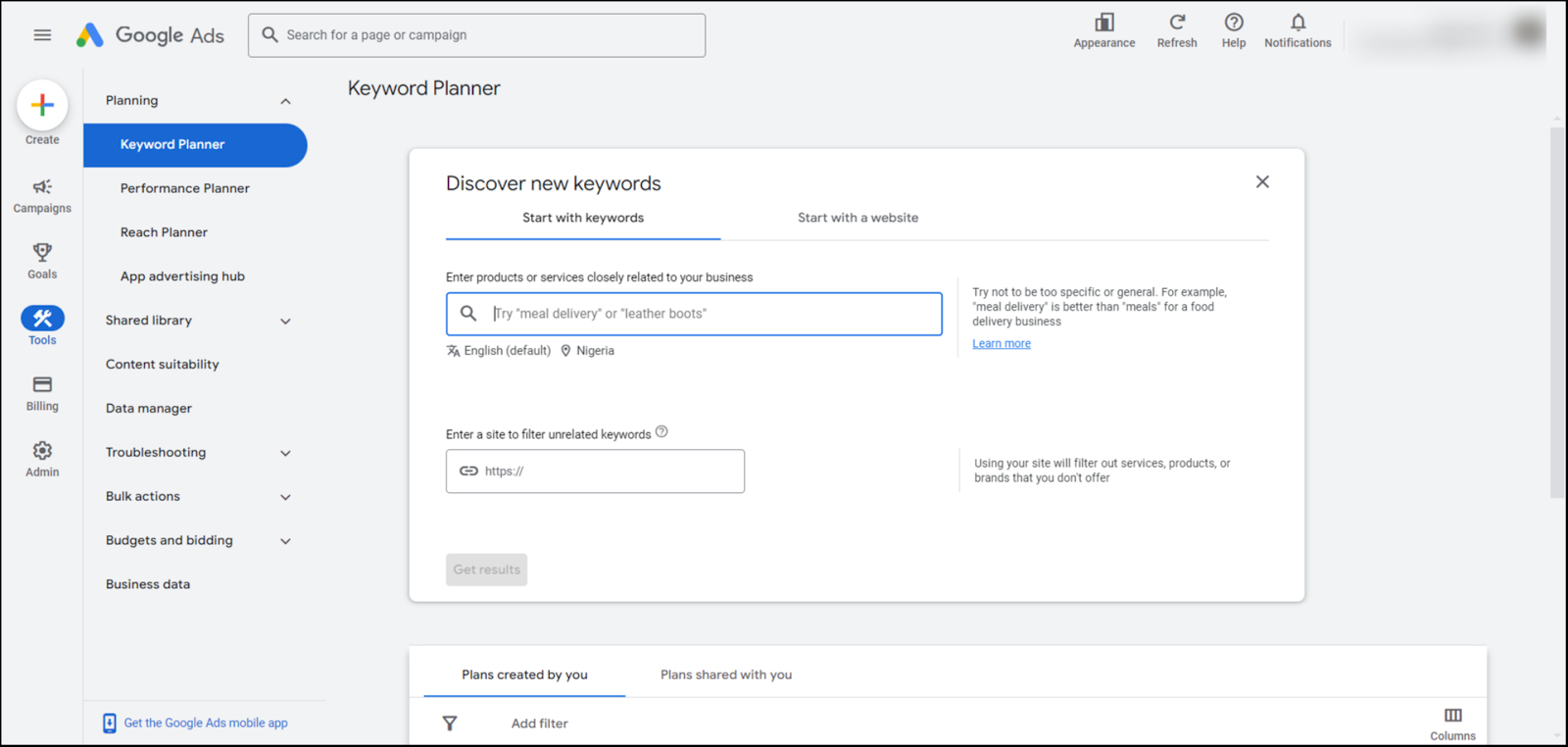The width and height of the screenshot is (1568, 747).
Task: Close the Discover new keywords panel
Action: 1262,181
